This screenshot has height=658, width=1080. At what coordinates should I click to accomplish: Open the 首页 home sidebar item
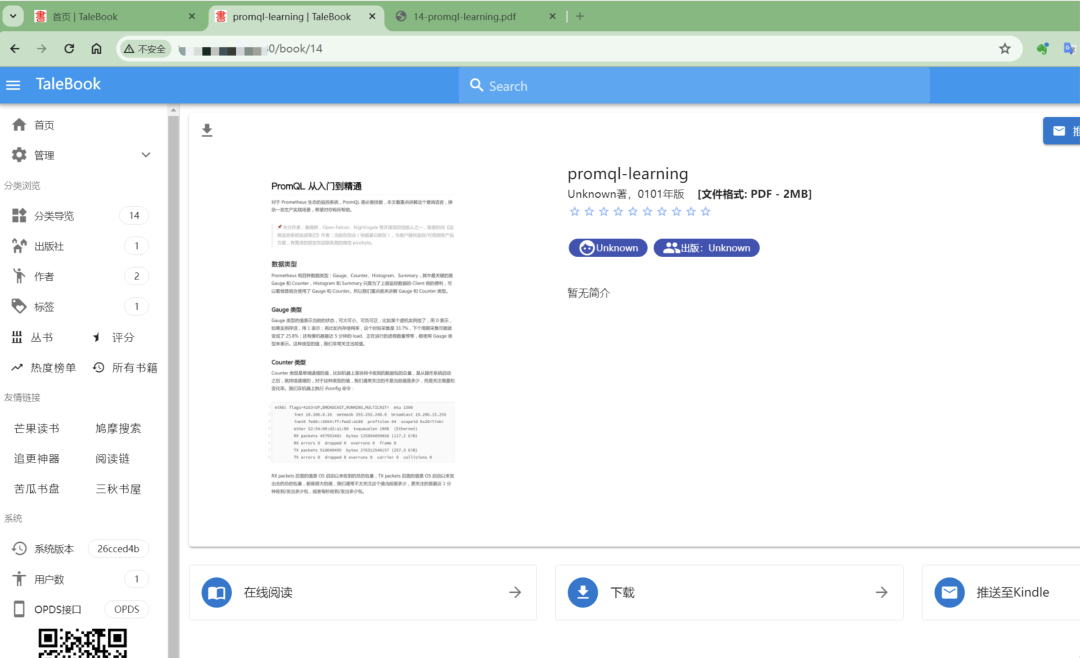point(83,125)
